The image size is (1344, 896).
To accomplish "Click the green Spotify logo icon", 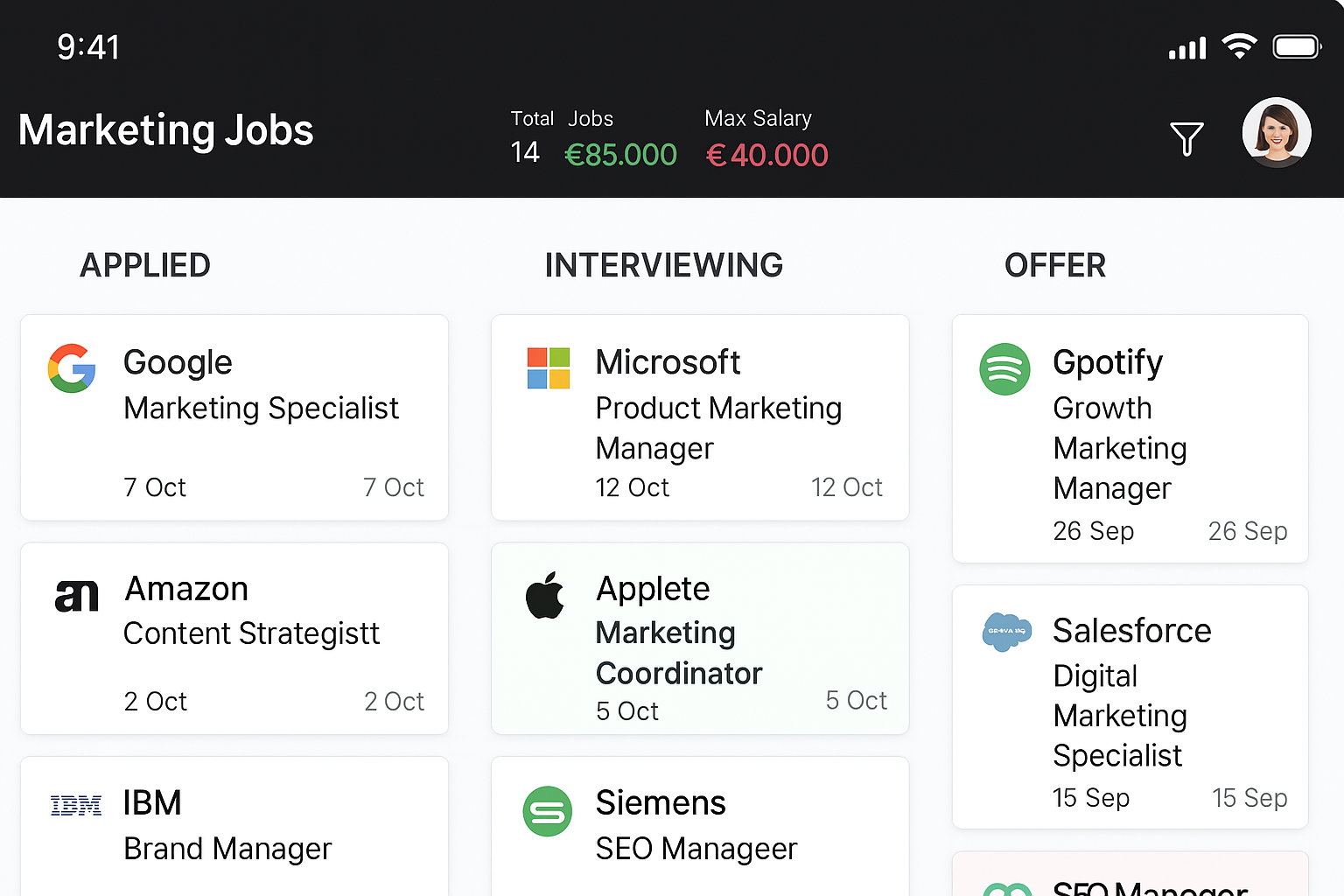I will [1004, 369].
